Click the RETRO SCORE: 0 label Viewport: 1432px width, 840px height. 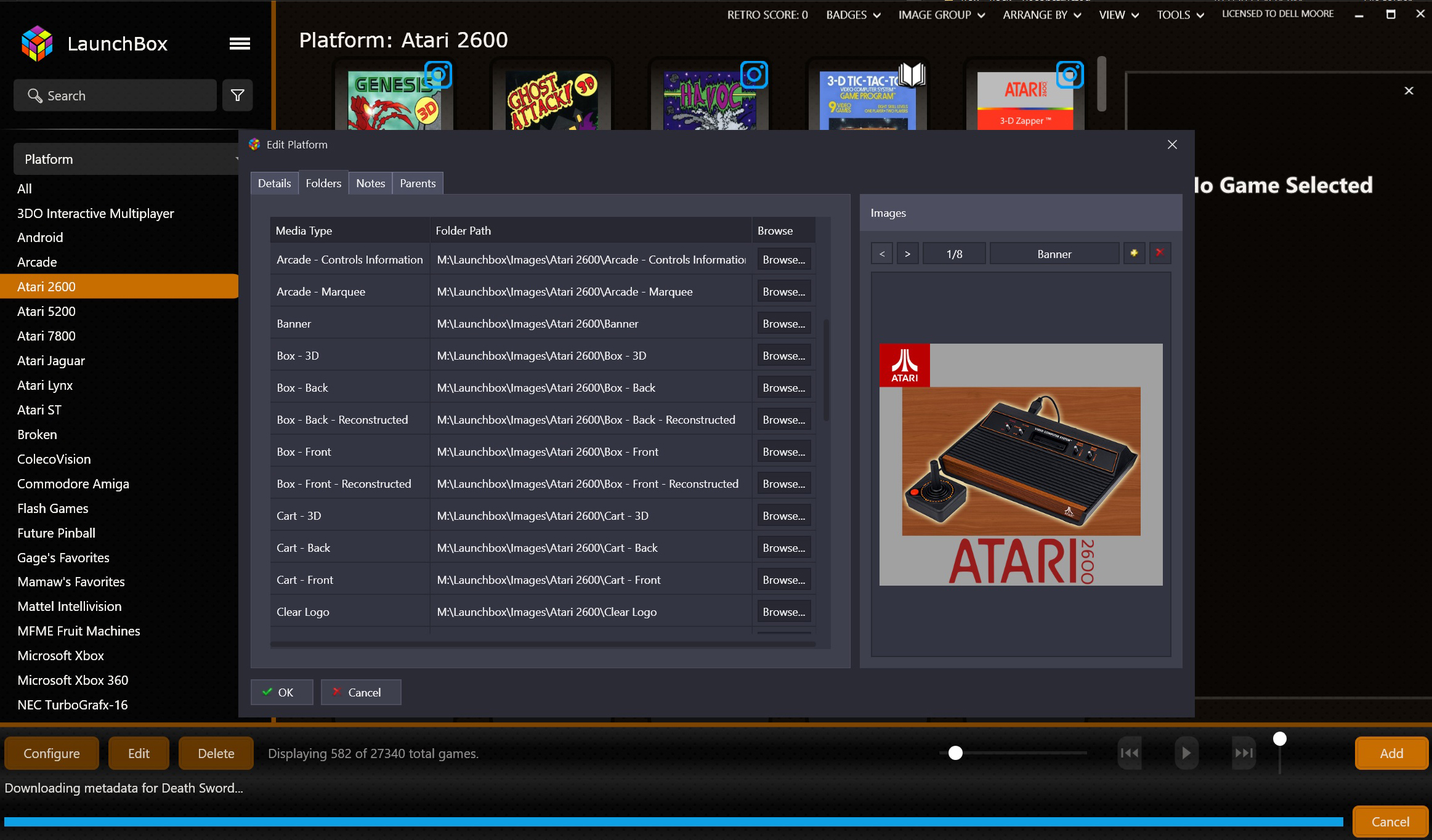767,15
